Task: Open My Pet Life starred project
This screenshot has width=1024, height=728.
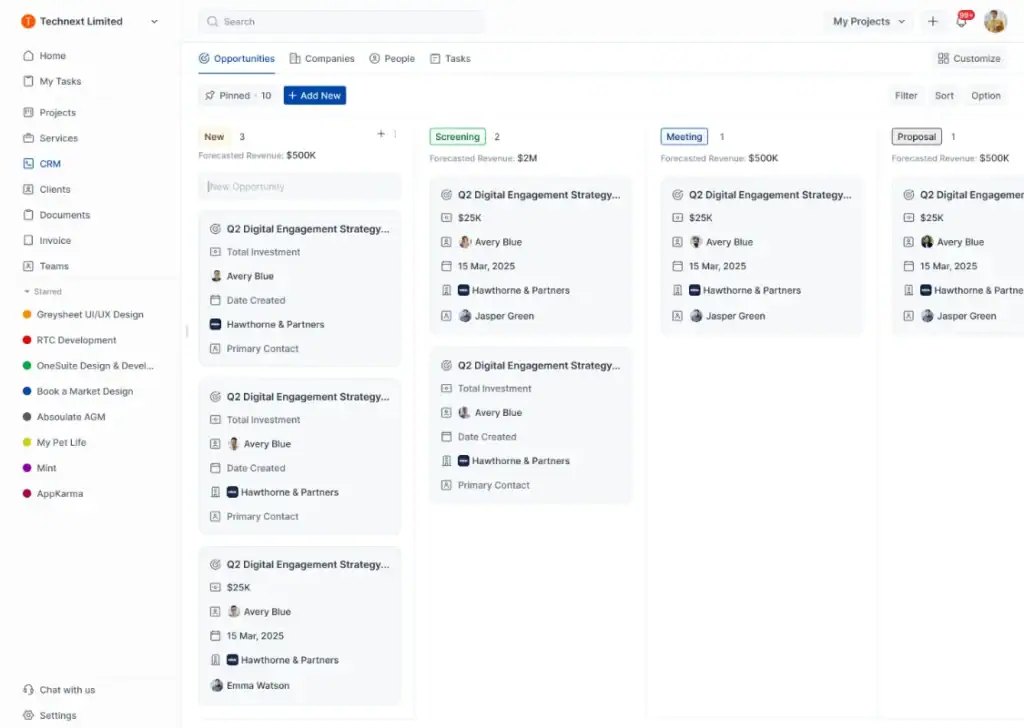Action: [61, 442]
